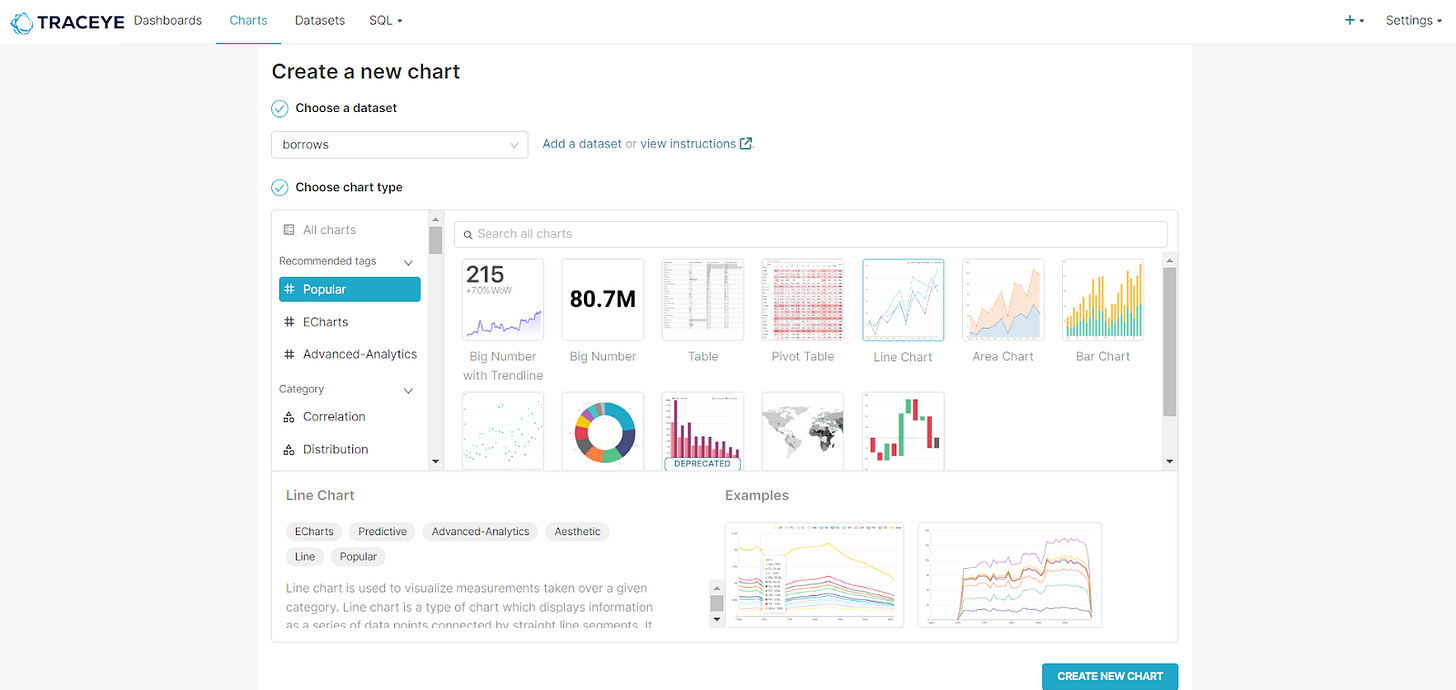The image size is (1456, 690).
Task: Click the external link icon beside instructions
Action: point(746,144)
